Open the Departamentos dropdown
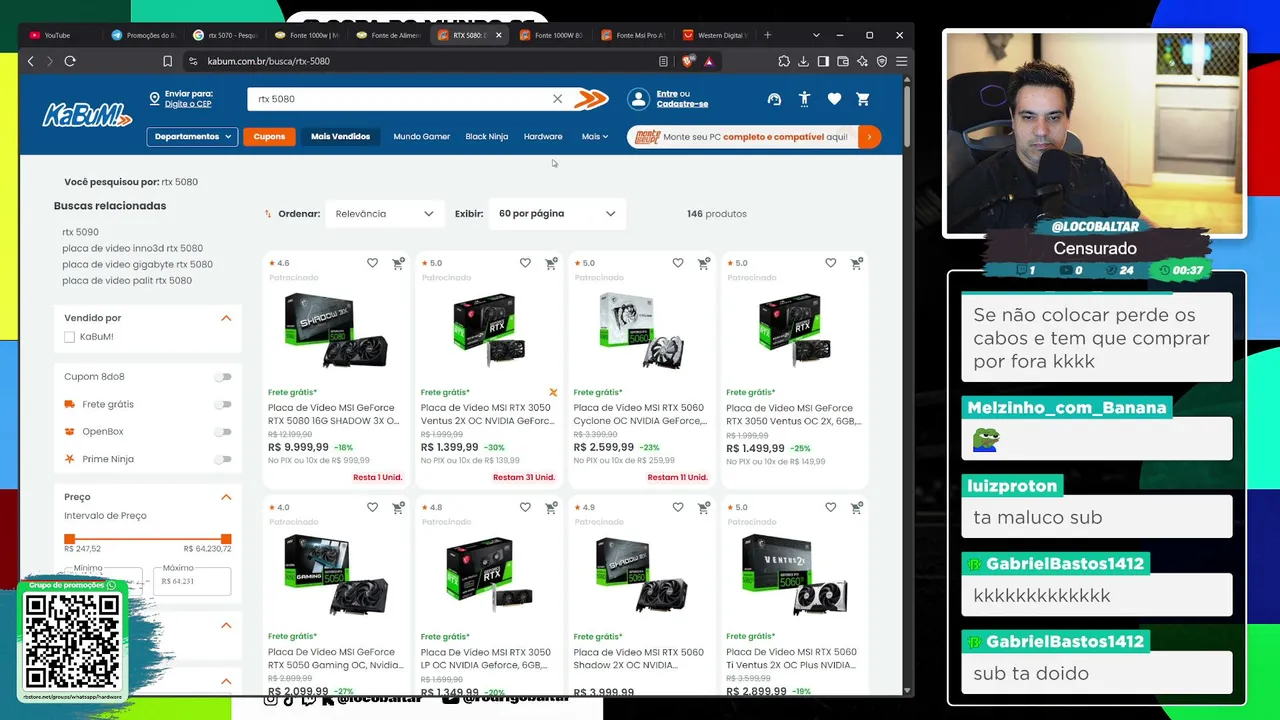Screen dimensions: 1280x720 (192, 136)
